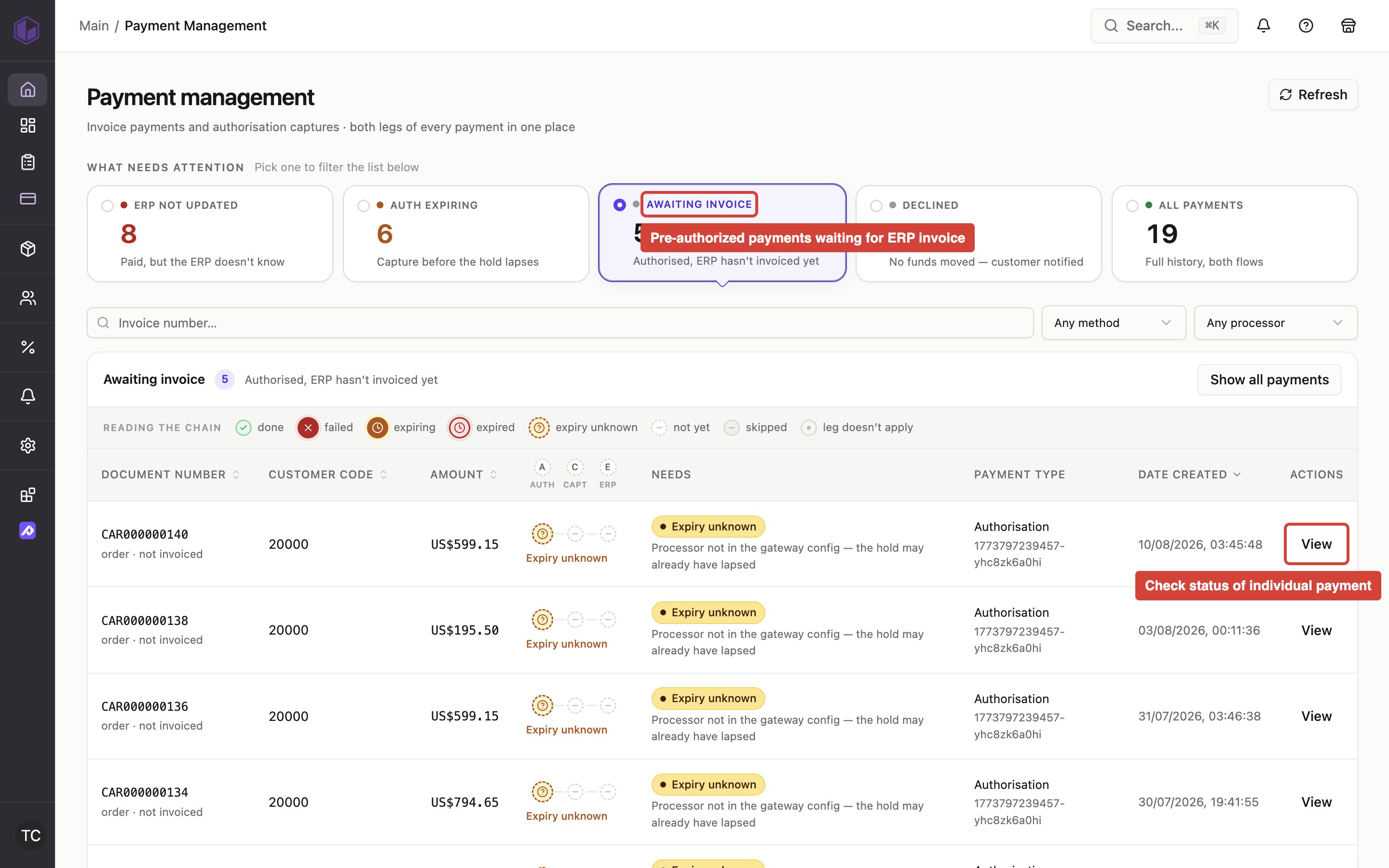Click the 19 count in All Payments card
Viewport: 1389px width, 868px height.
[1162, 234]
